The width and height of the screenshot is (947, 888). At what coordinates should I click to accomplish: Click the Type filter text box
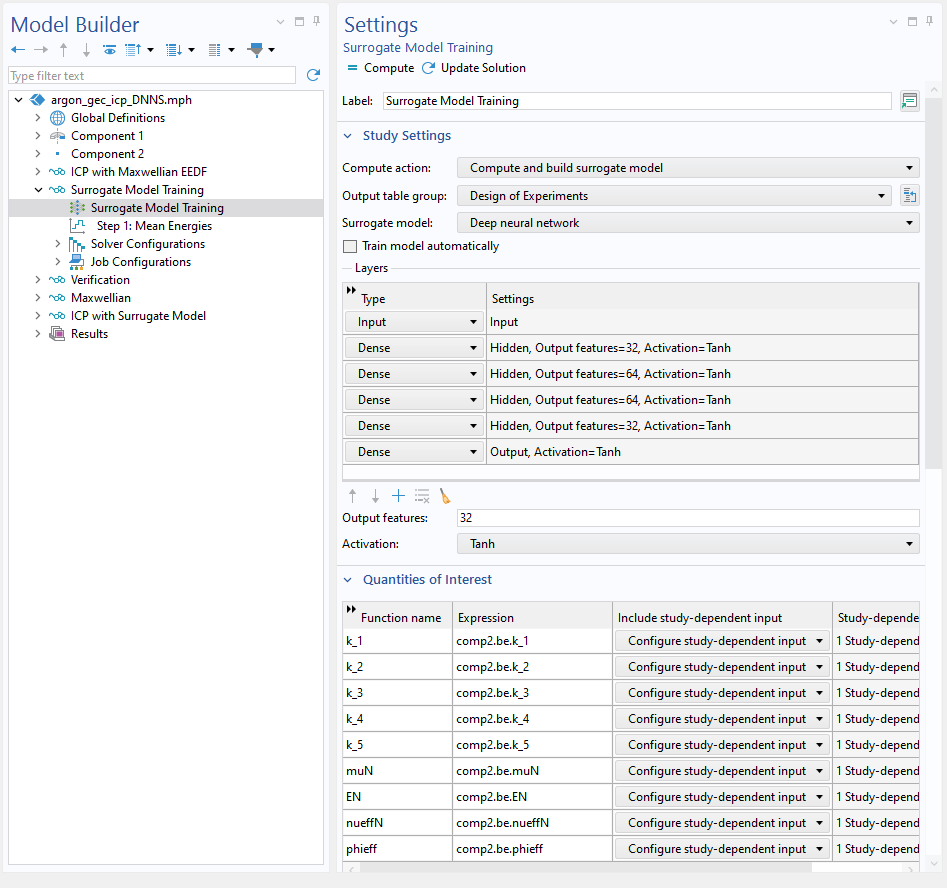point(152,76)
